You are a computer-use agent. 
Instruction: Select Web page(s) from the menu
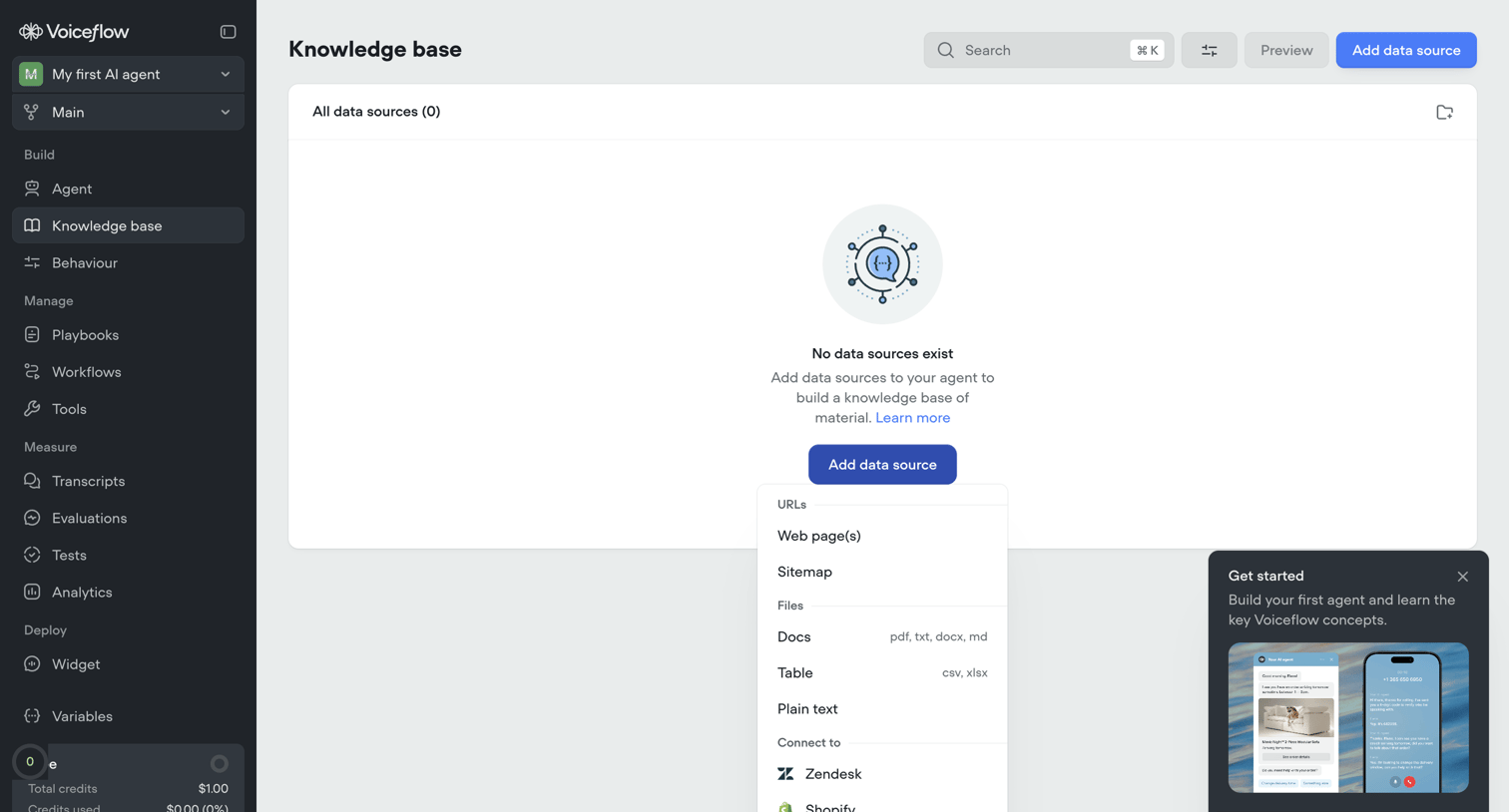pos(882,536)
